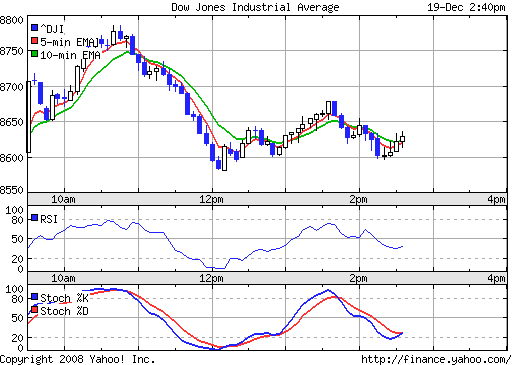Screen dimensions: 512x365
Task: Click the Copyright 2008 Yahoo! Inc. text
Action: tap(78, 359)
